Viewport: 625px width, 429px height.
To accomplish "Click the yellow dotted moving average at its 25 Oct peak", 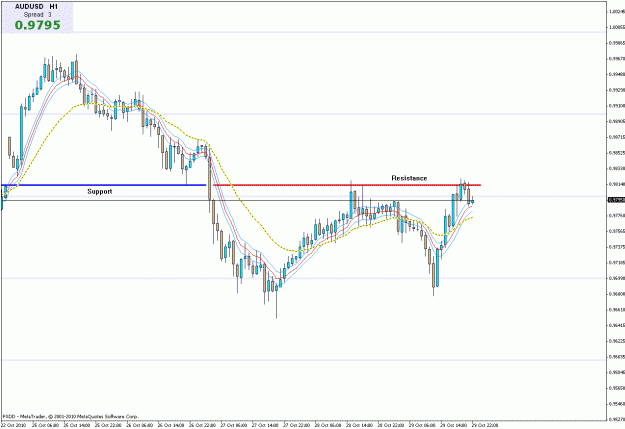I will point(90,104).
